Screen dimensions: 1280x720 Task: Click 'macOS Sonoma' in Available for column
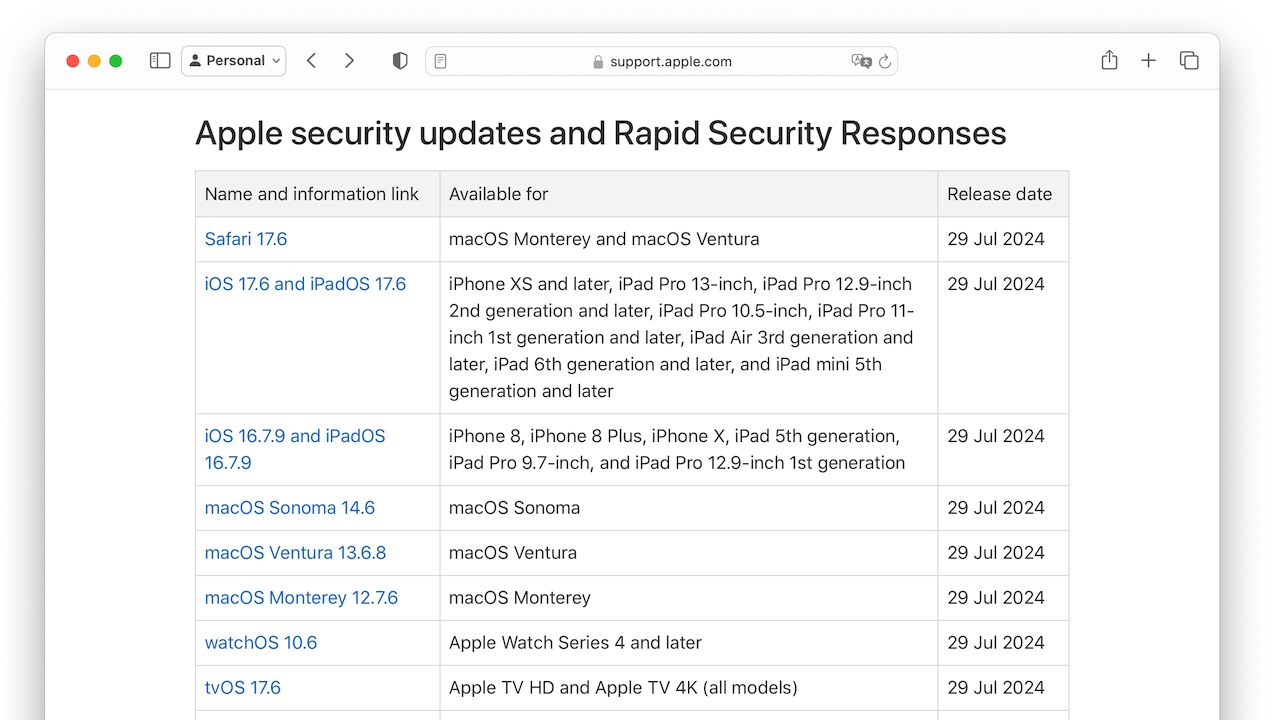coord(515,508)
